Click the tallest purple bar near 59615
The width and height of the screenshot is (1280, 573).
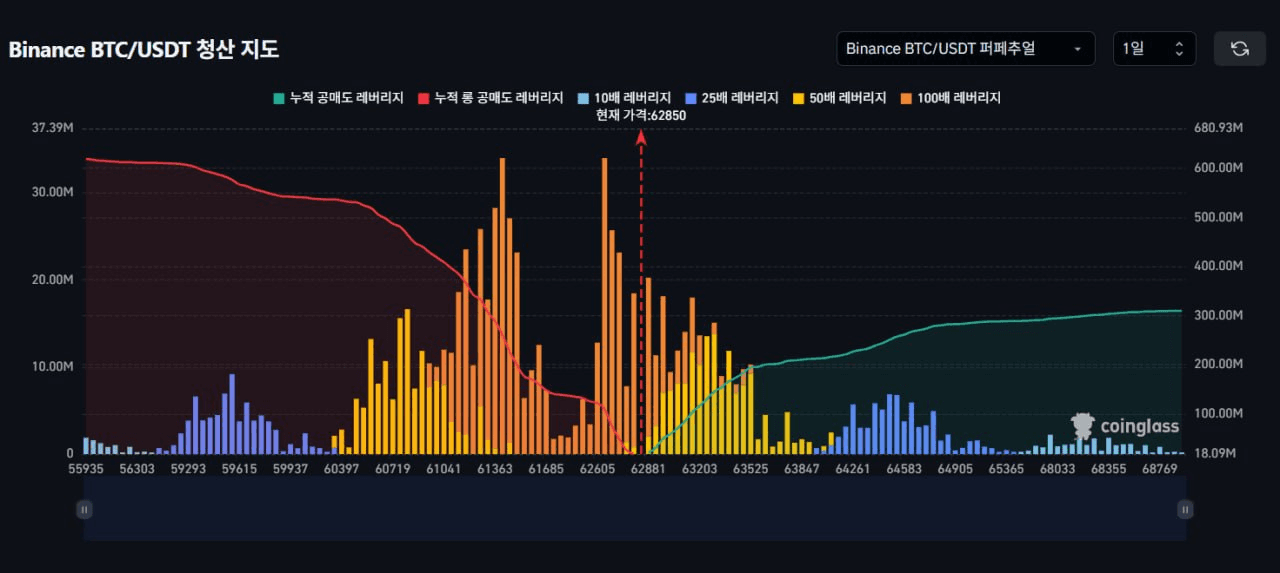[232, 413]
